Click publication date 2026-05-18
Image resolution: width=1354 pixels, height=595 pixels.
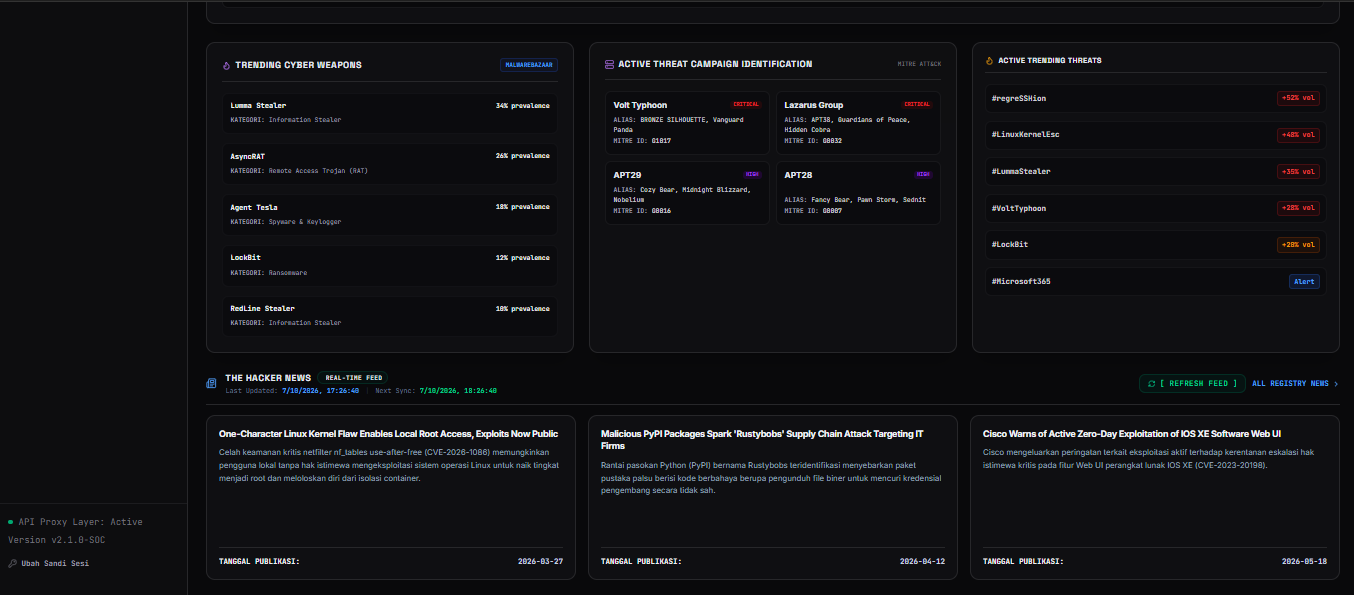(x=1304, y=561)
